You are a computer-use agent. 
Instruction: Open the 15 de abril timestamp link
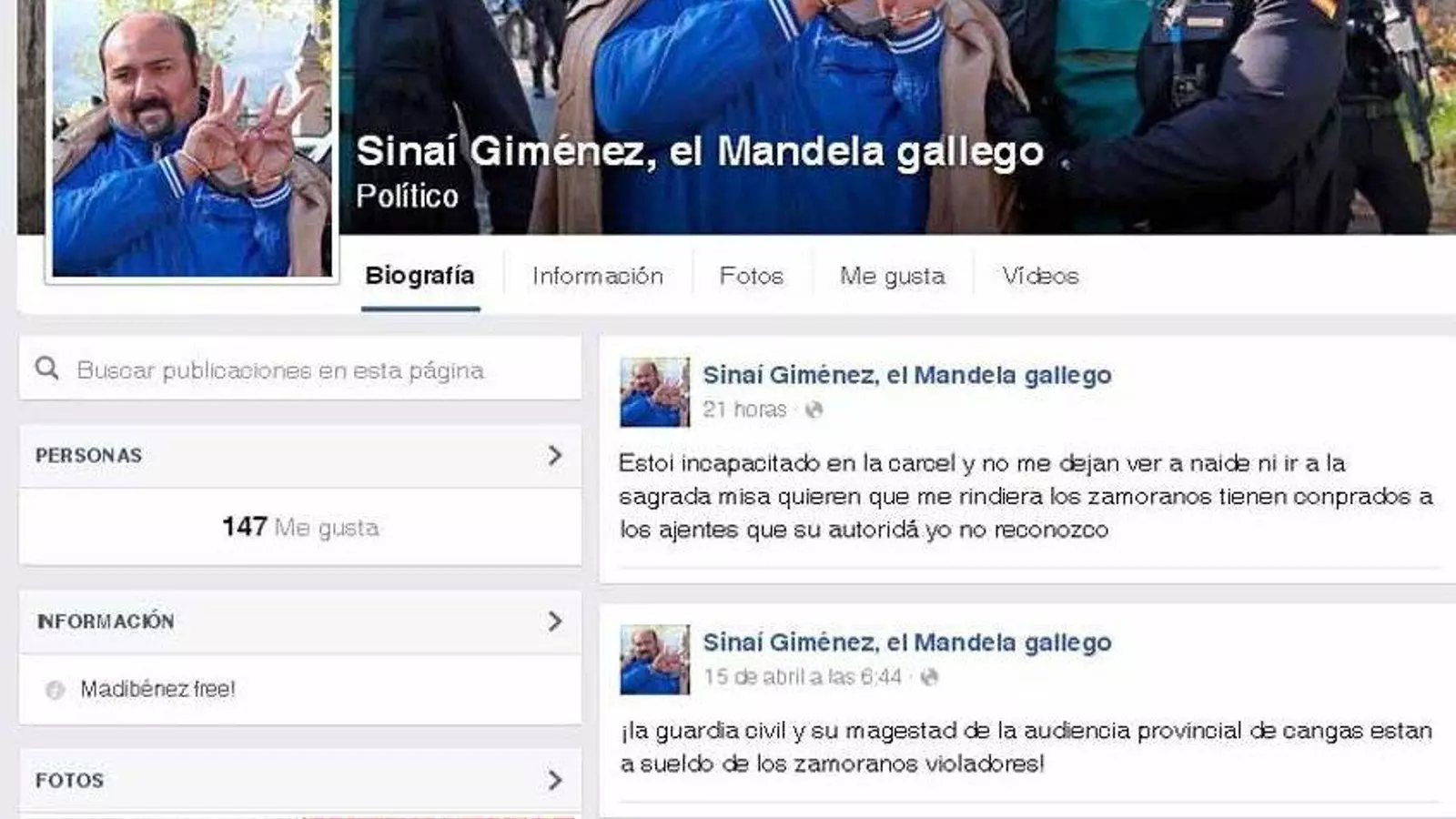[x=802, y=677]
